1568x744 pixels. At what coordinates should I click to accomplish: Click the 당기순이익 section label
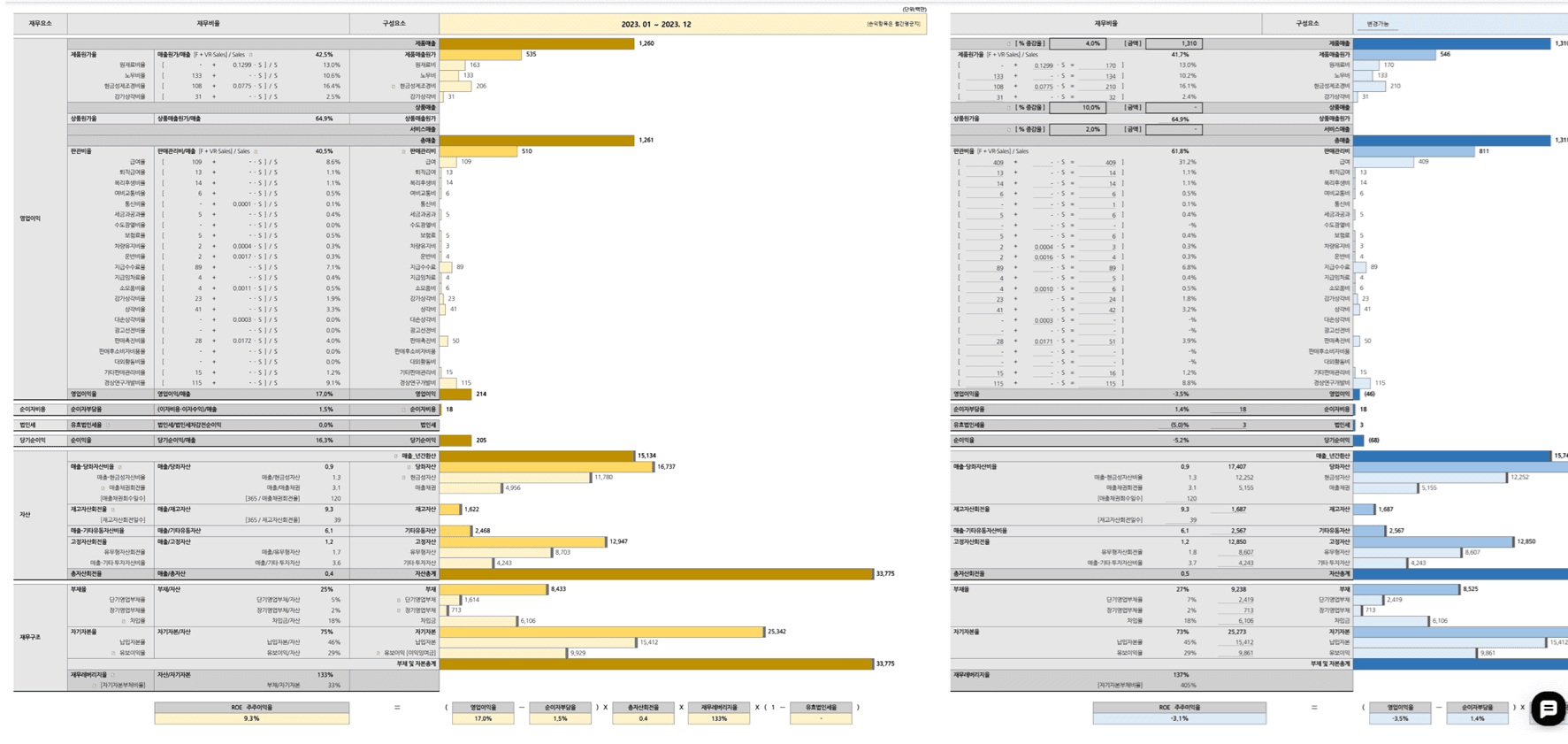32,440
